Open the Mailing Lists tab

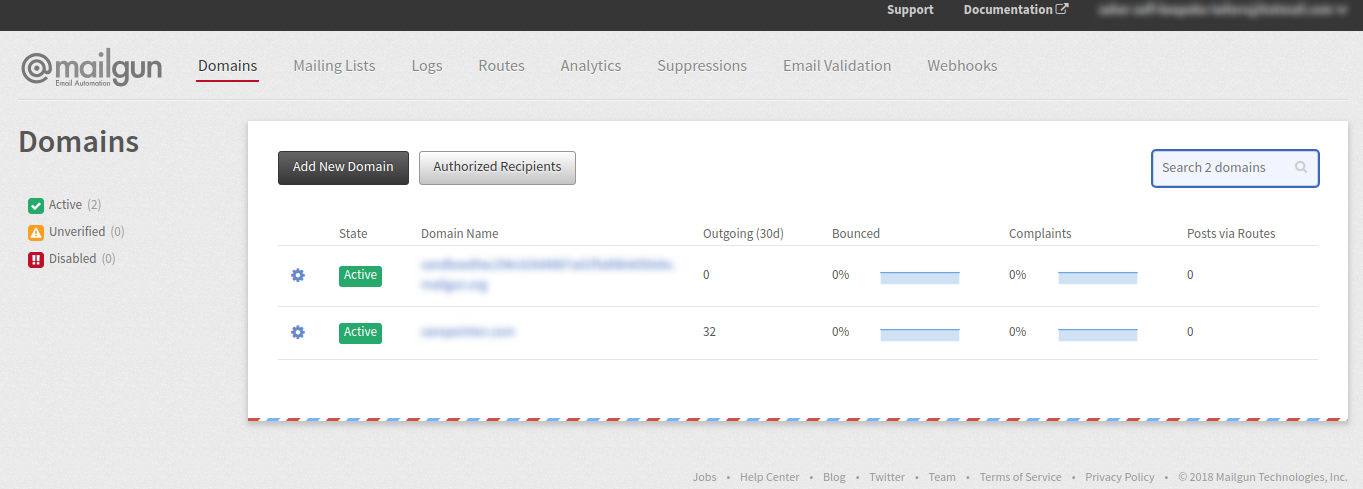pos(334,66)
